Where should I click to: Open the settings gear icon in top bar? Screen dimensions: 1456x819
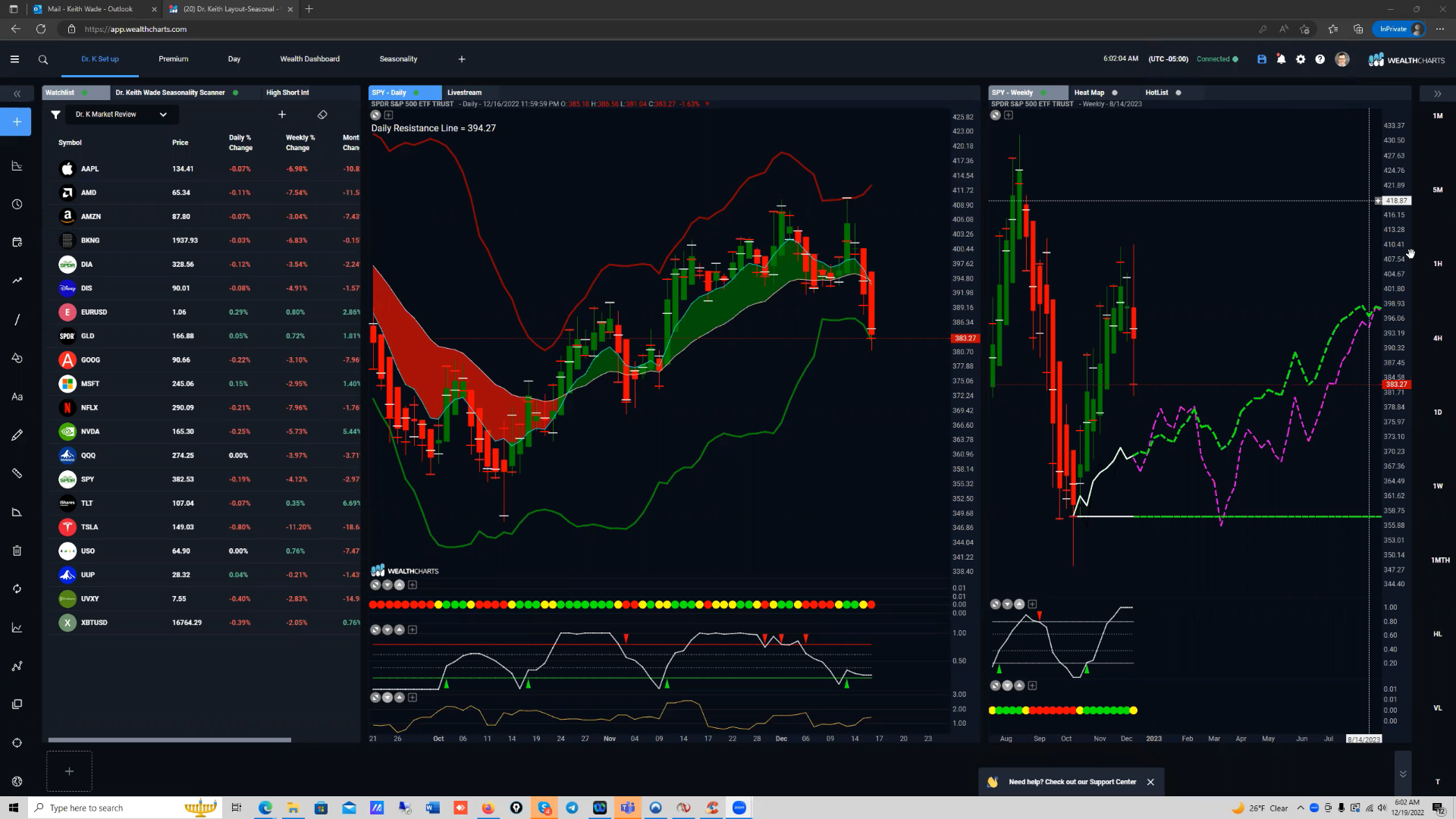pos(1301,59)
